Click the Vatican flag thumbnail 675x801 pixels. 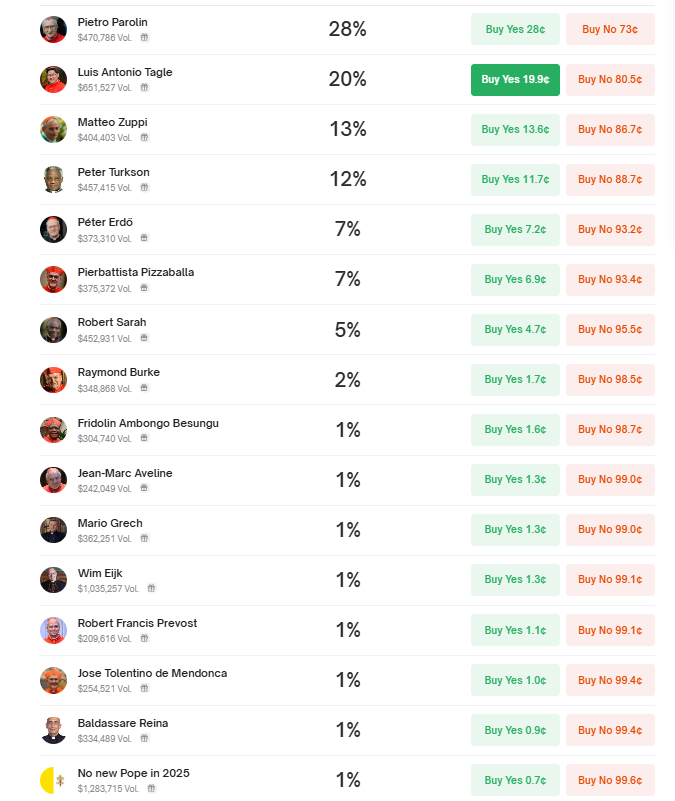coord(54,780)
